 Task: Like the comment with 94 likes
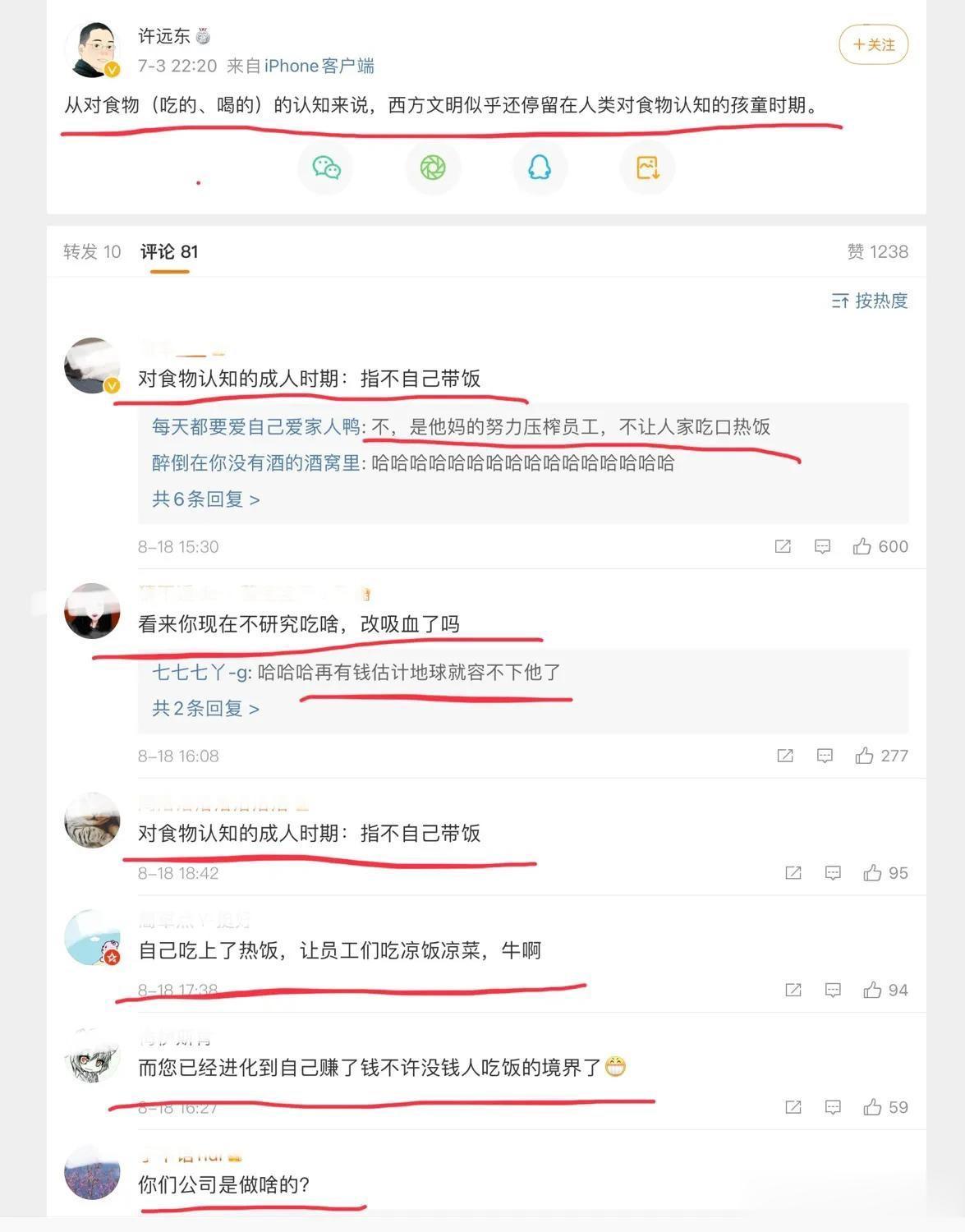click(885, 990)
